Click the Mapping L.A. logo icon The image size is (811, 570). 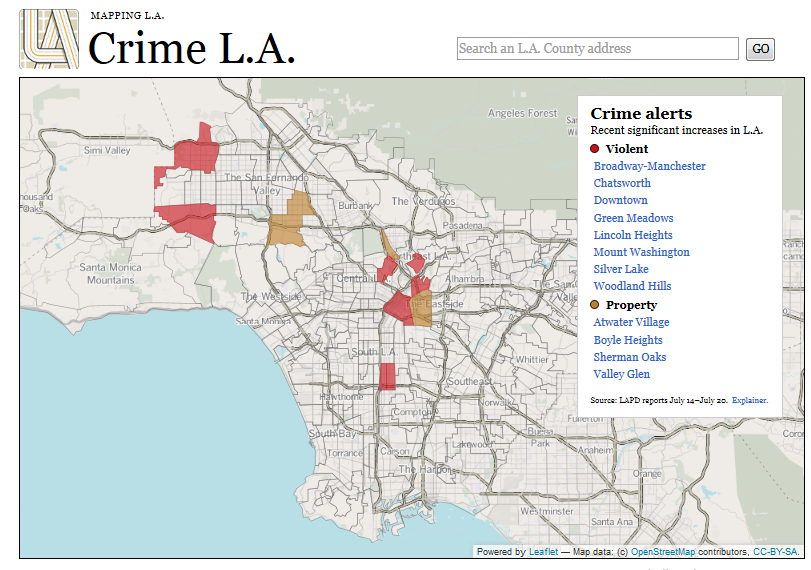[49, 39]
